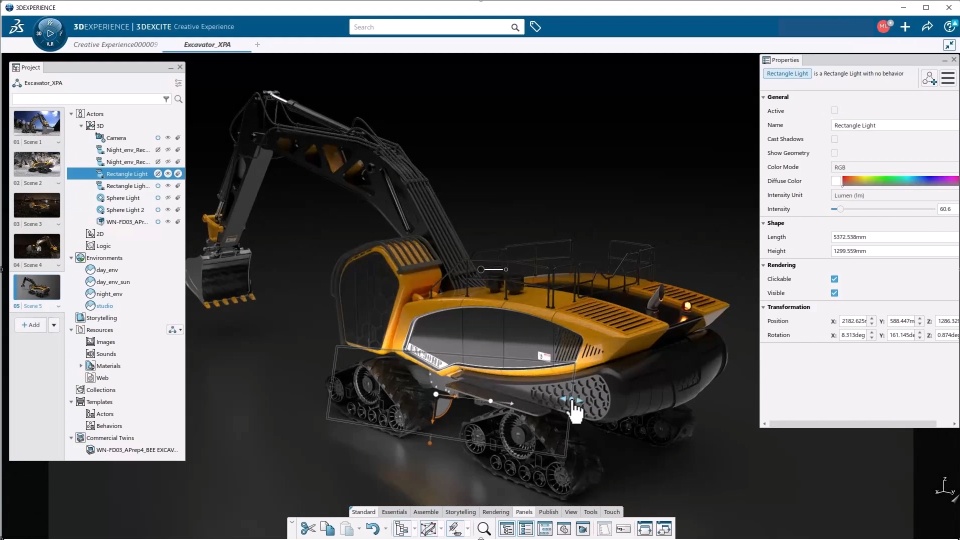The width and height of the screenshot is (960, 540).
Task: Click the camera panel icon in Panels toolbar
Action: (x=583, y=528)
